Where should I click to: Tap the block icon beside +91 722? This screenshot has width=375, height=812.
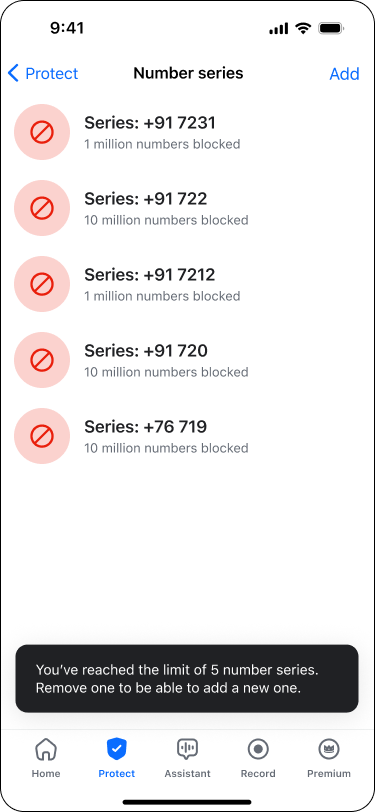42,208
